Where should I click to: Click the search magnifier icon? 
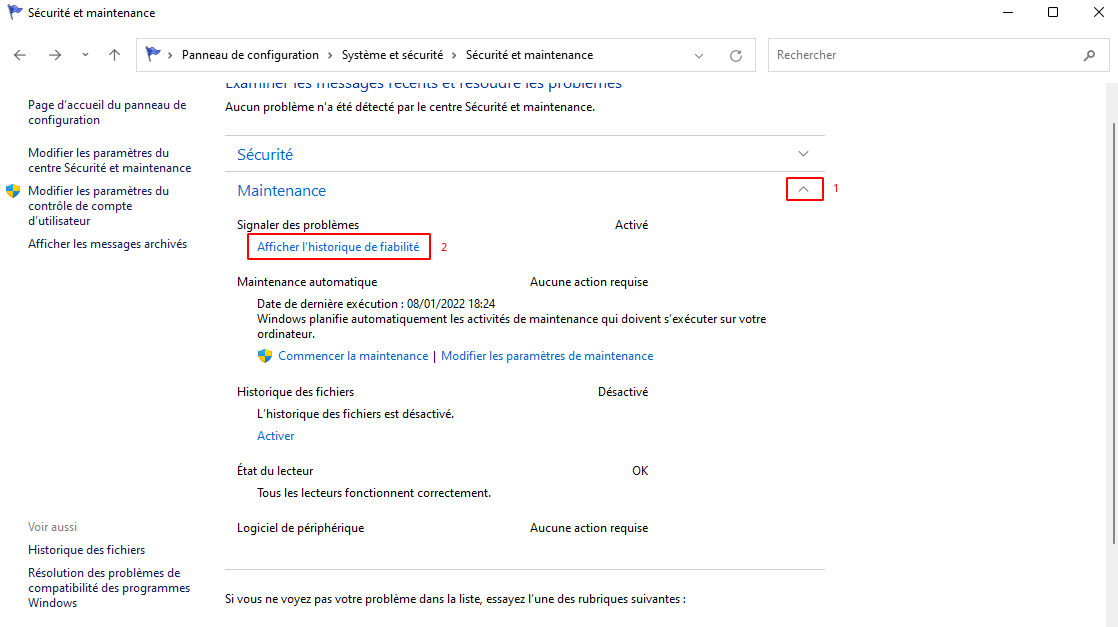1089,55
